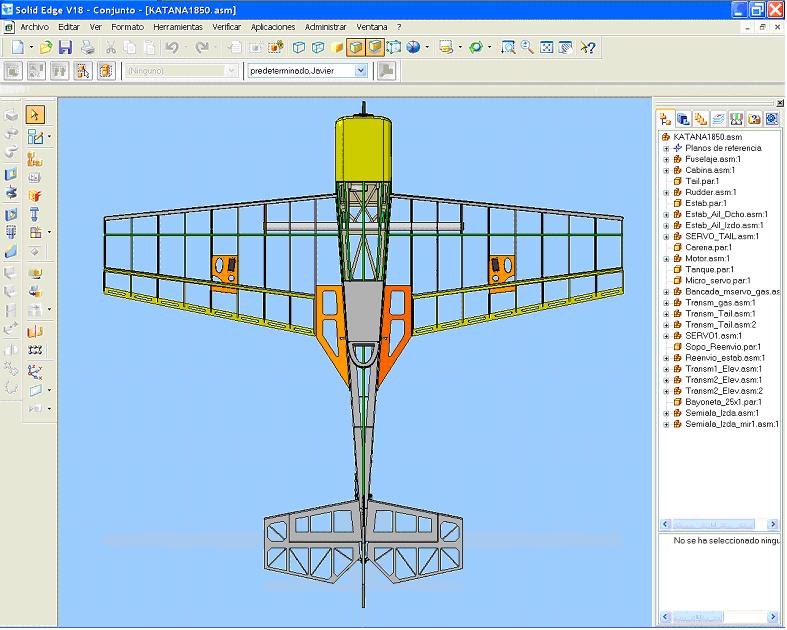Expand the Motor.asm:1 tree node
The height and width of the screenshot is (630, 787).
coord(666,258)
